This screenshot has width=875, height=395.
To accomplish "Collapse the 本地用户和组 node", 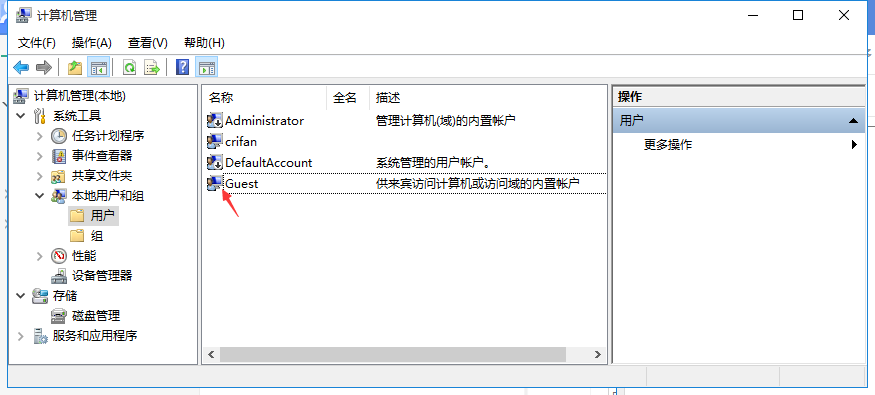I will (x=40, y=196).
